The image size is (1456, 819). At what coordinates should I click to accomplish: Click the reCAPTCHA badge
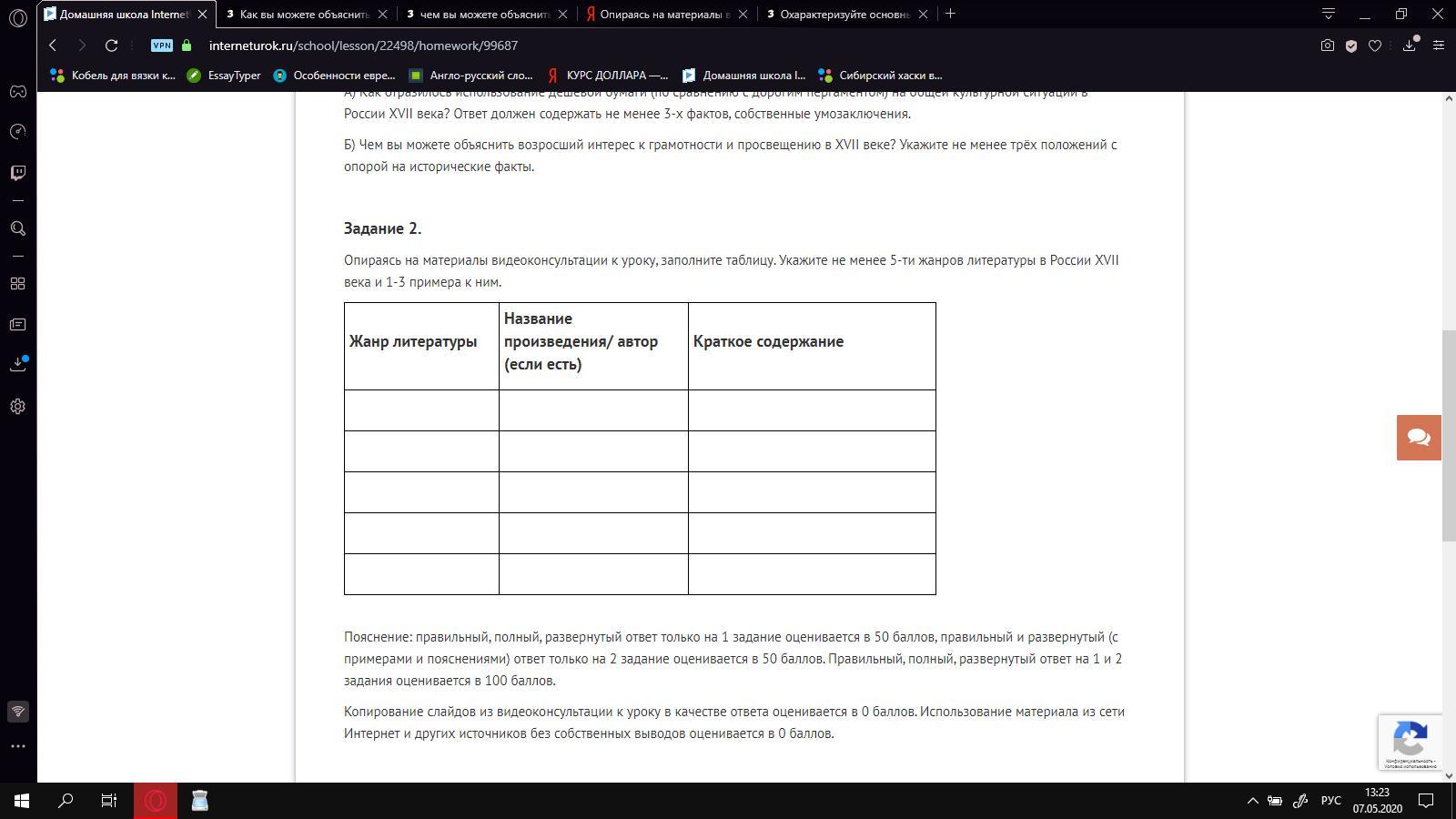1410,743
